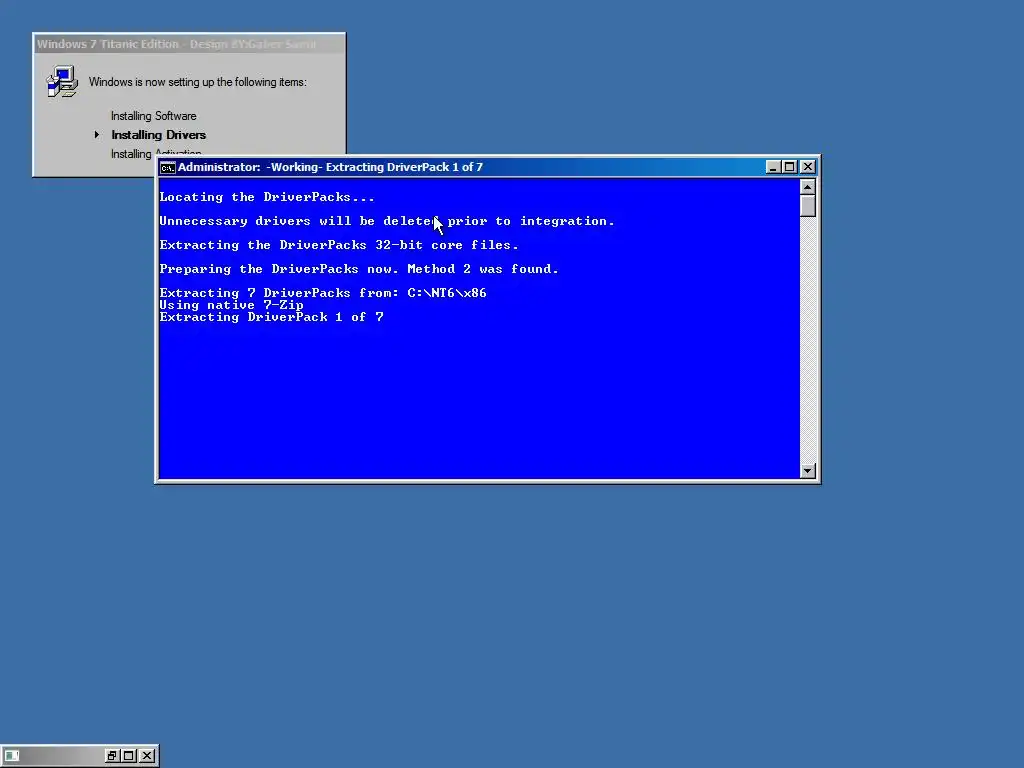Click the Windows 7 Titanic Edition title bar

(x=189, y=44)
